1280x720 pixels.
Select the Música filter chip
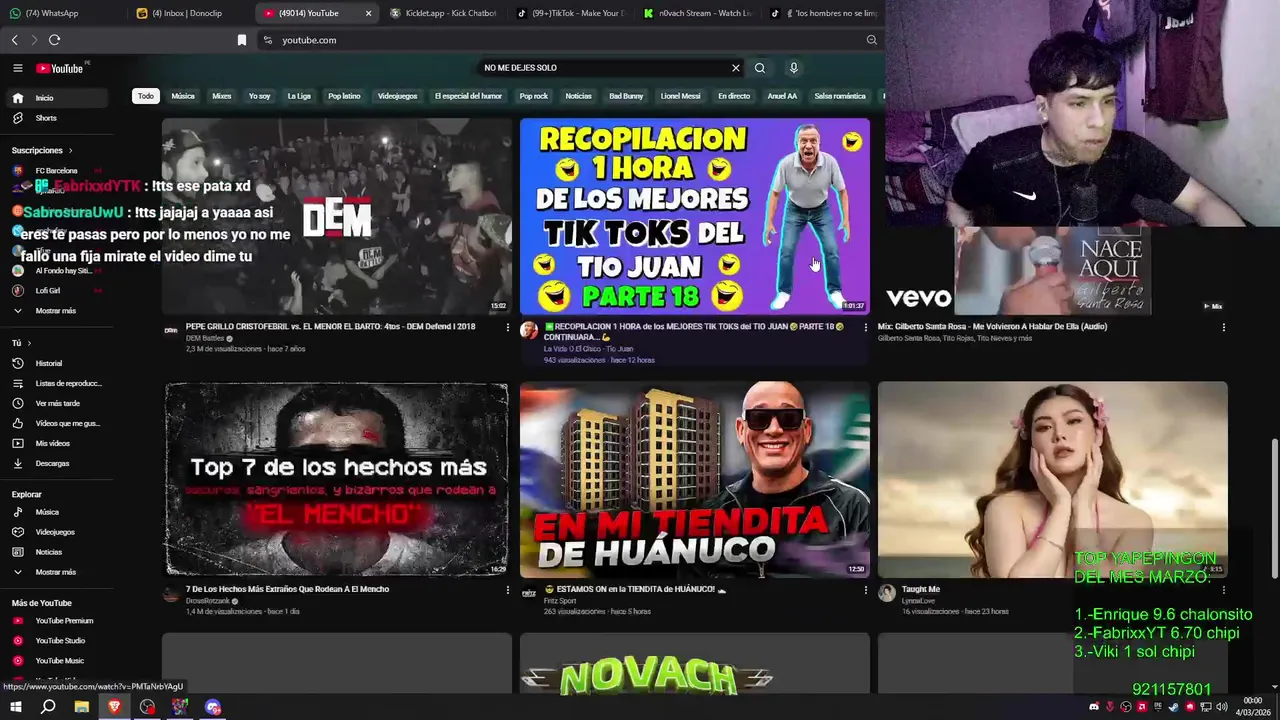(183, 96)
